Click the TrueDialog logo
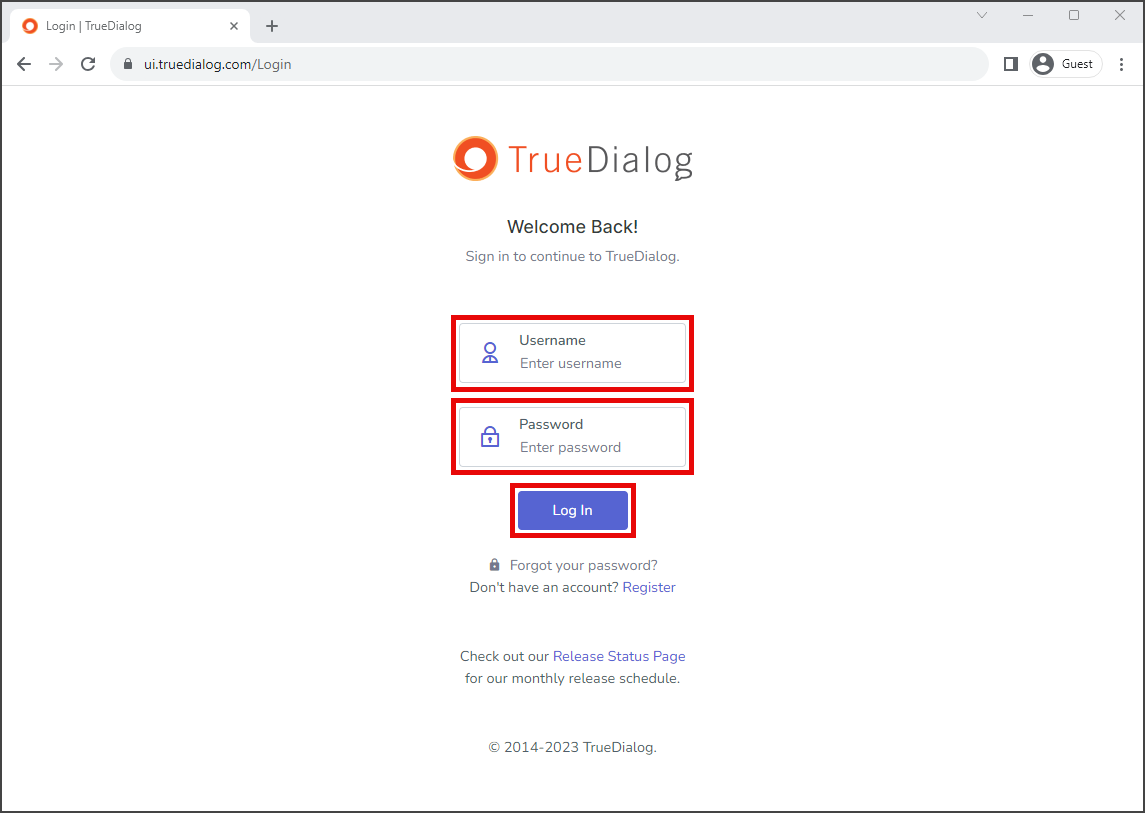Viewport: 1145px width, 813px height. point(572,159)
